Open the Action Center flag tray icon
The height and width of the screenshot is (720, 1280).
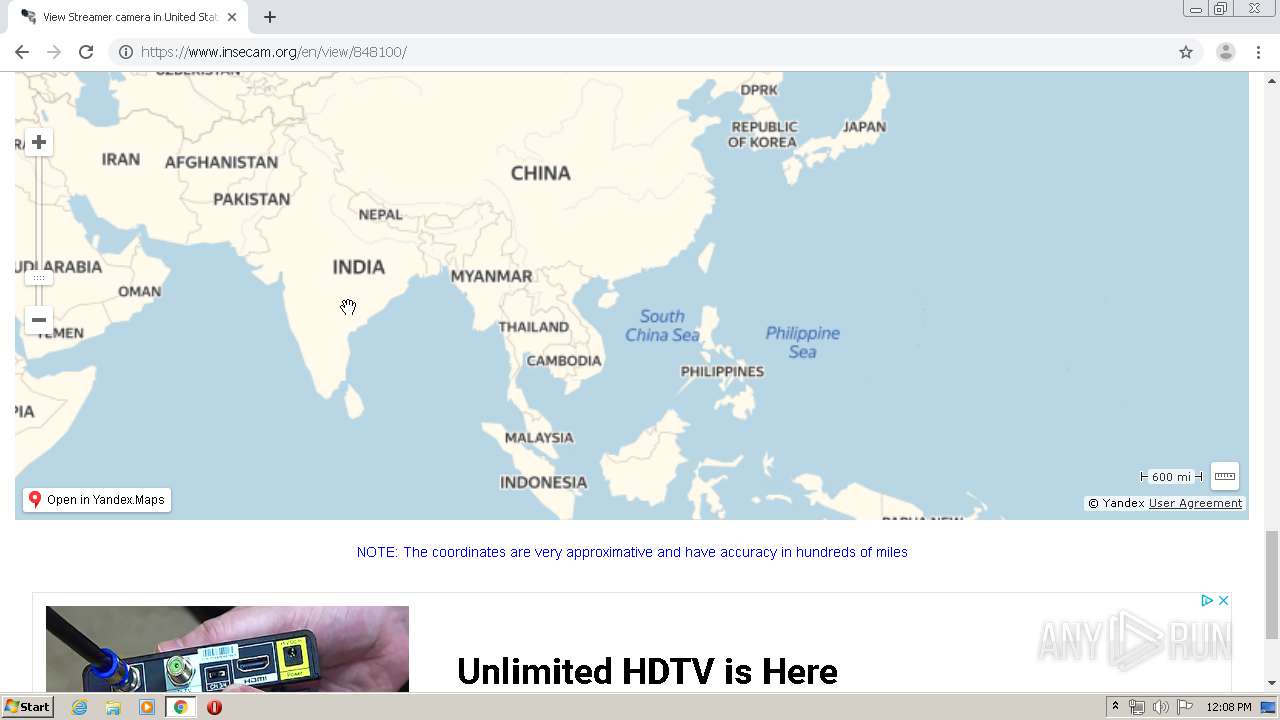1185,707
